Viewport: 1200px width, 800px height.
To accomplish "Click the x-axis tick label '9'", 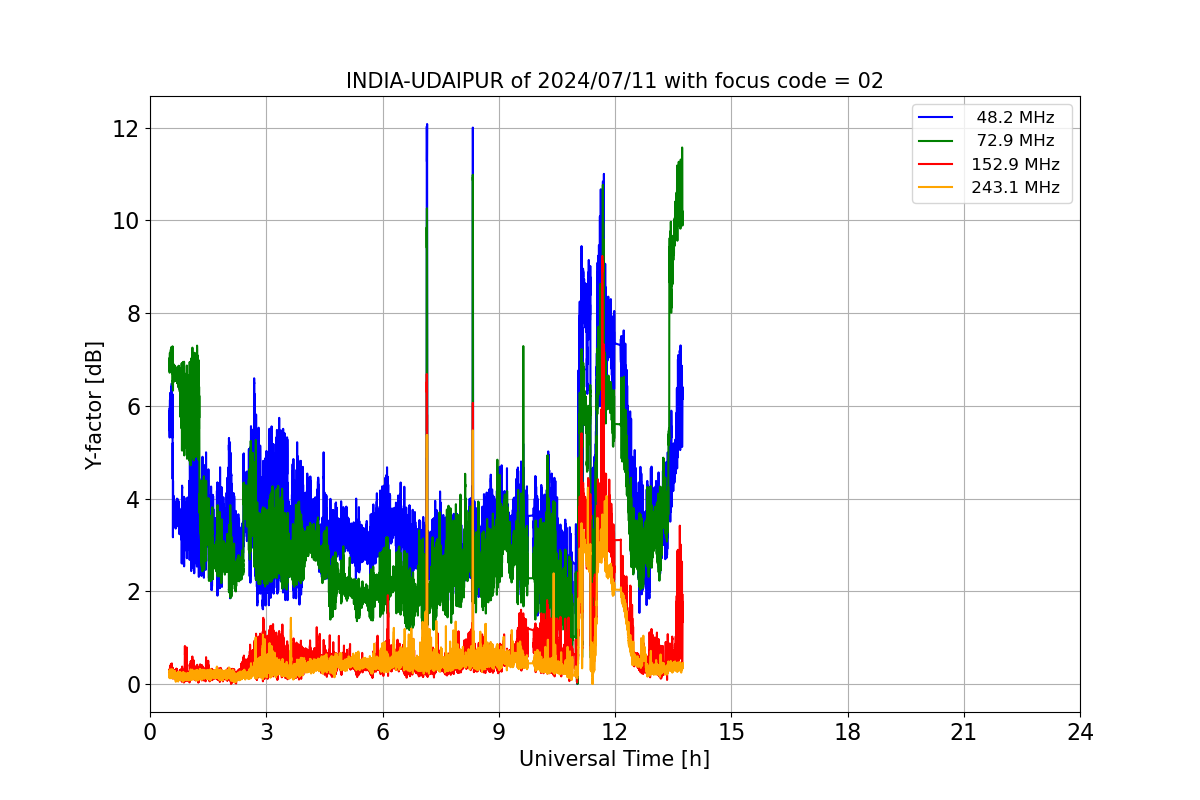I will pos(499,732).
